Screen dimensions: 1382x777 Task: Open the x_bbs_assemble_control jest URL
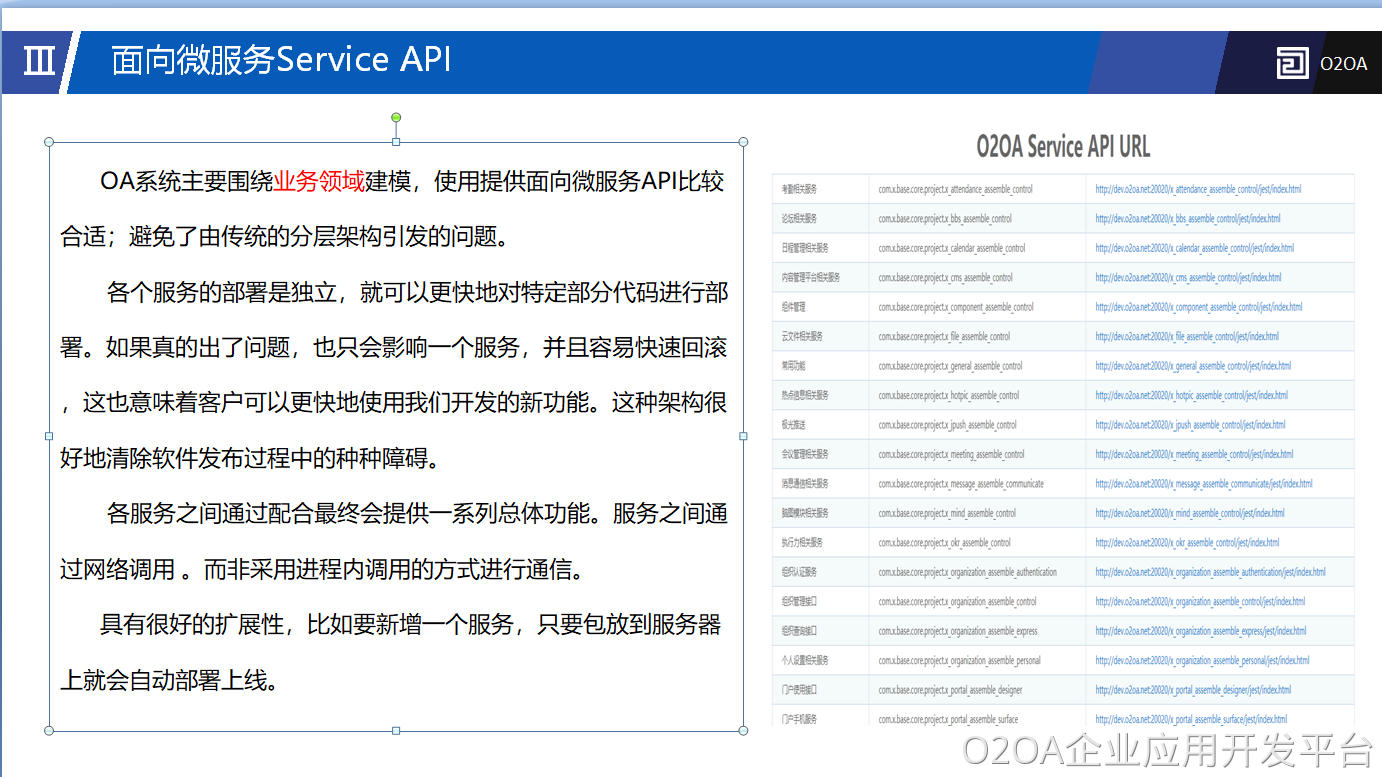1187,218
